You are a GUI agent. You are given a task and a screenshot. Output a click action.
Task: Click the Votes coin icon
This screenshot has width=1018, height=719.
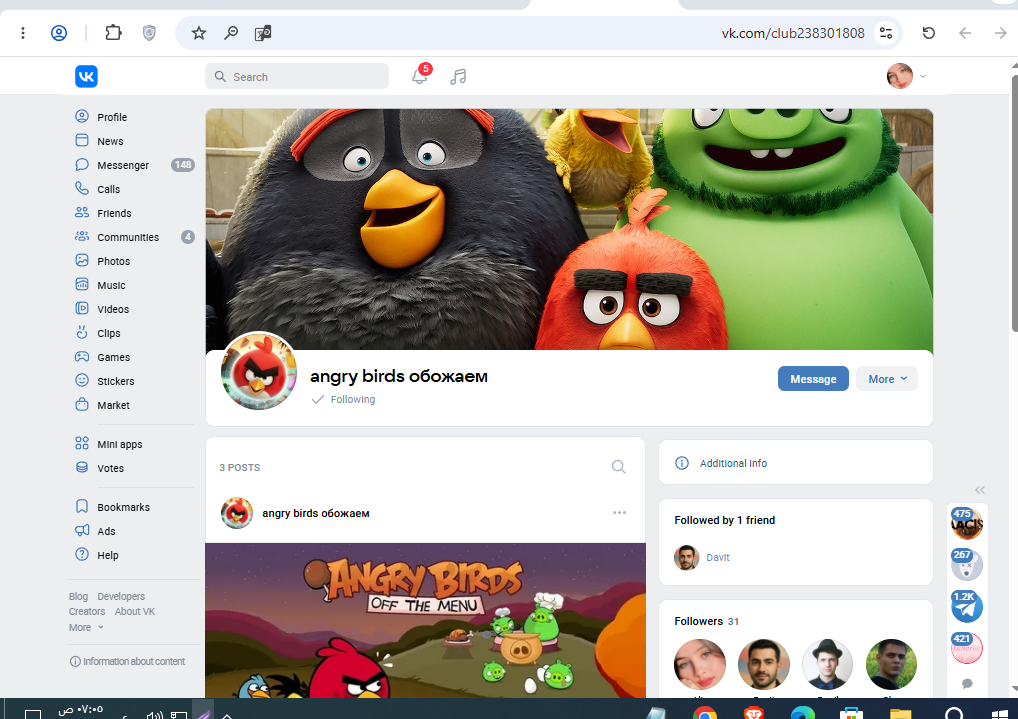(82, 468)
